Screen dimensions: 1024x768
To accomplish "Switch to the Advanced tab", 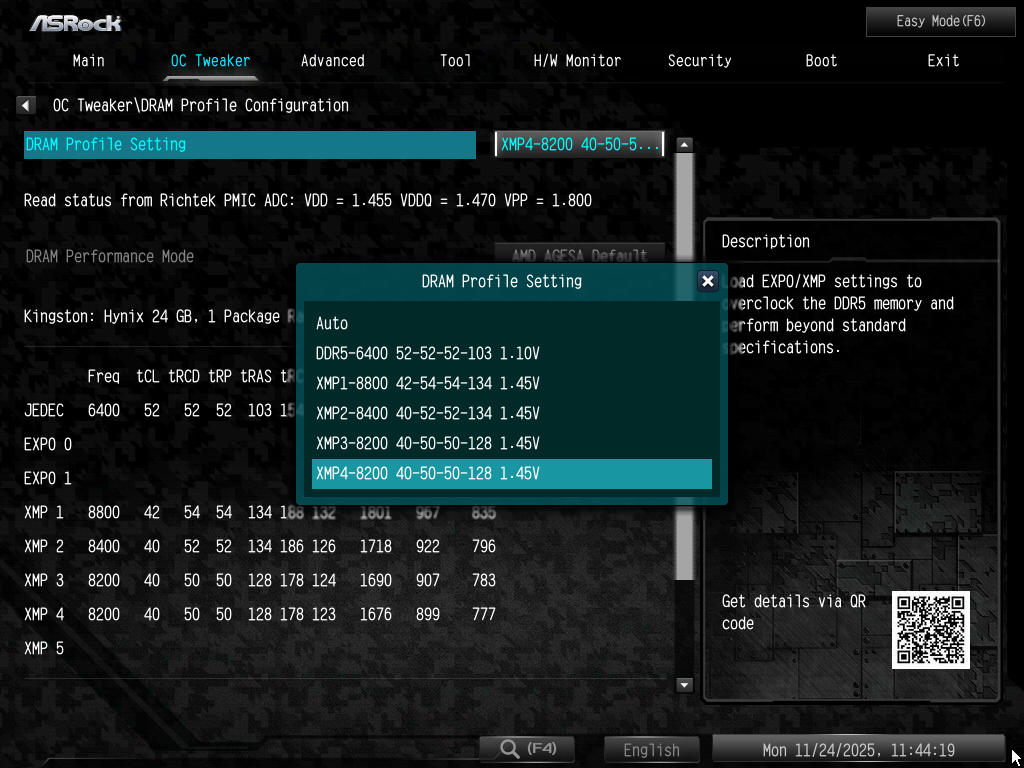I will 332,60.
